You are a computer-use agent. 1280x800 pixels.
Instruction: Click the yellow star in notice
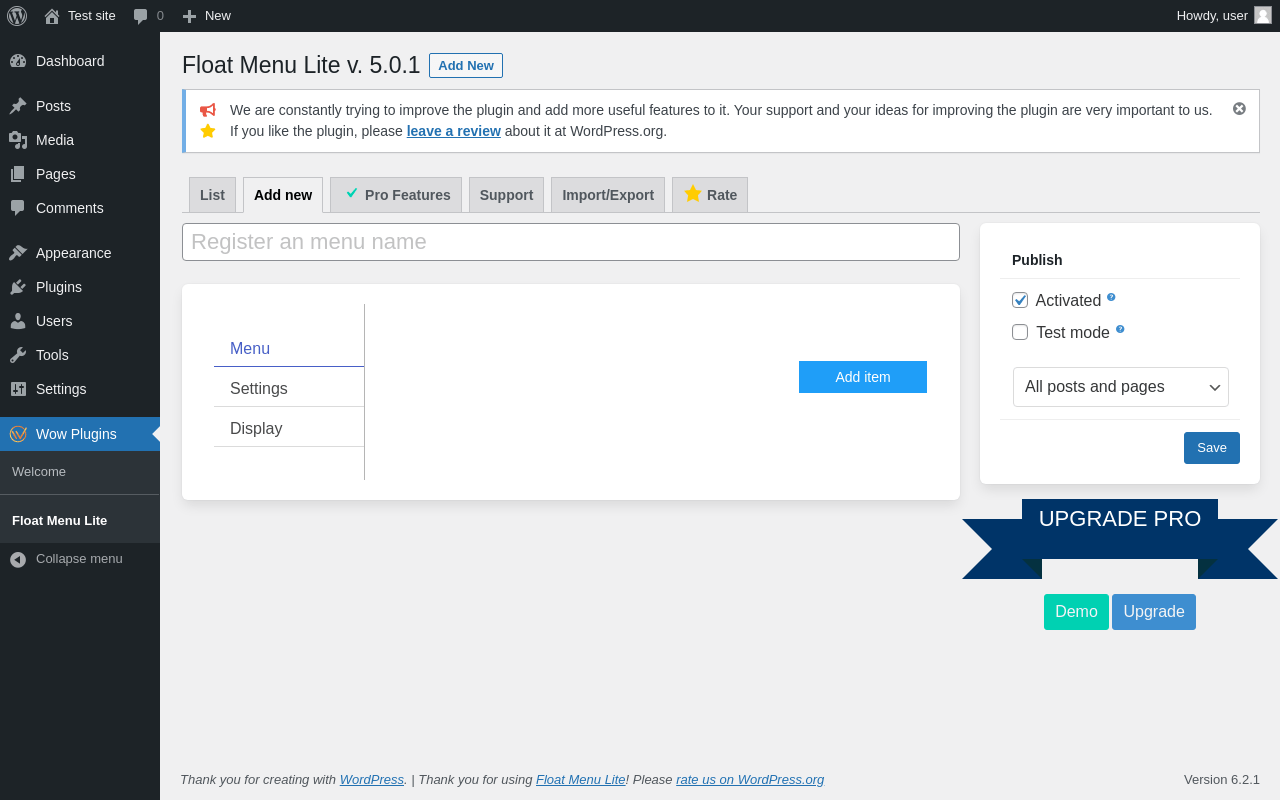point(208,131)
